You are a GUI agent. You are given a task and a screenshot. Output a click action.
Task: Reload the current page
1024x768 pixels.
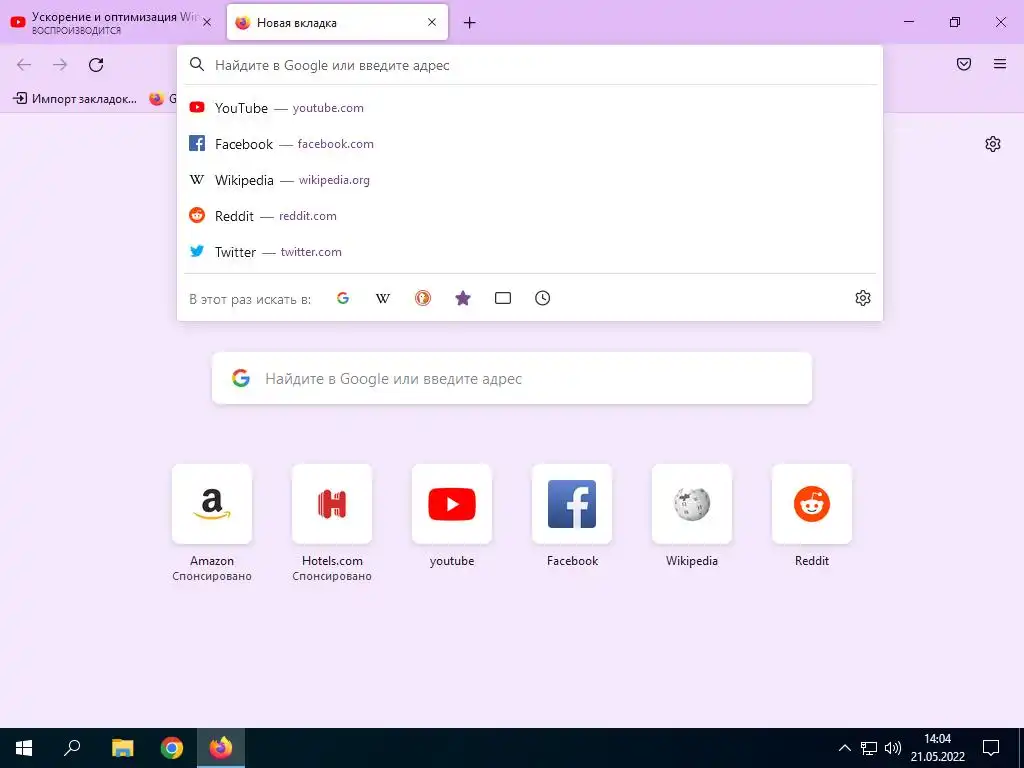click(x=96, y=65)
